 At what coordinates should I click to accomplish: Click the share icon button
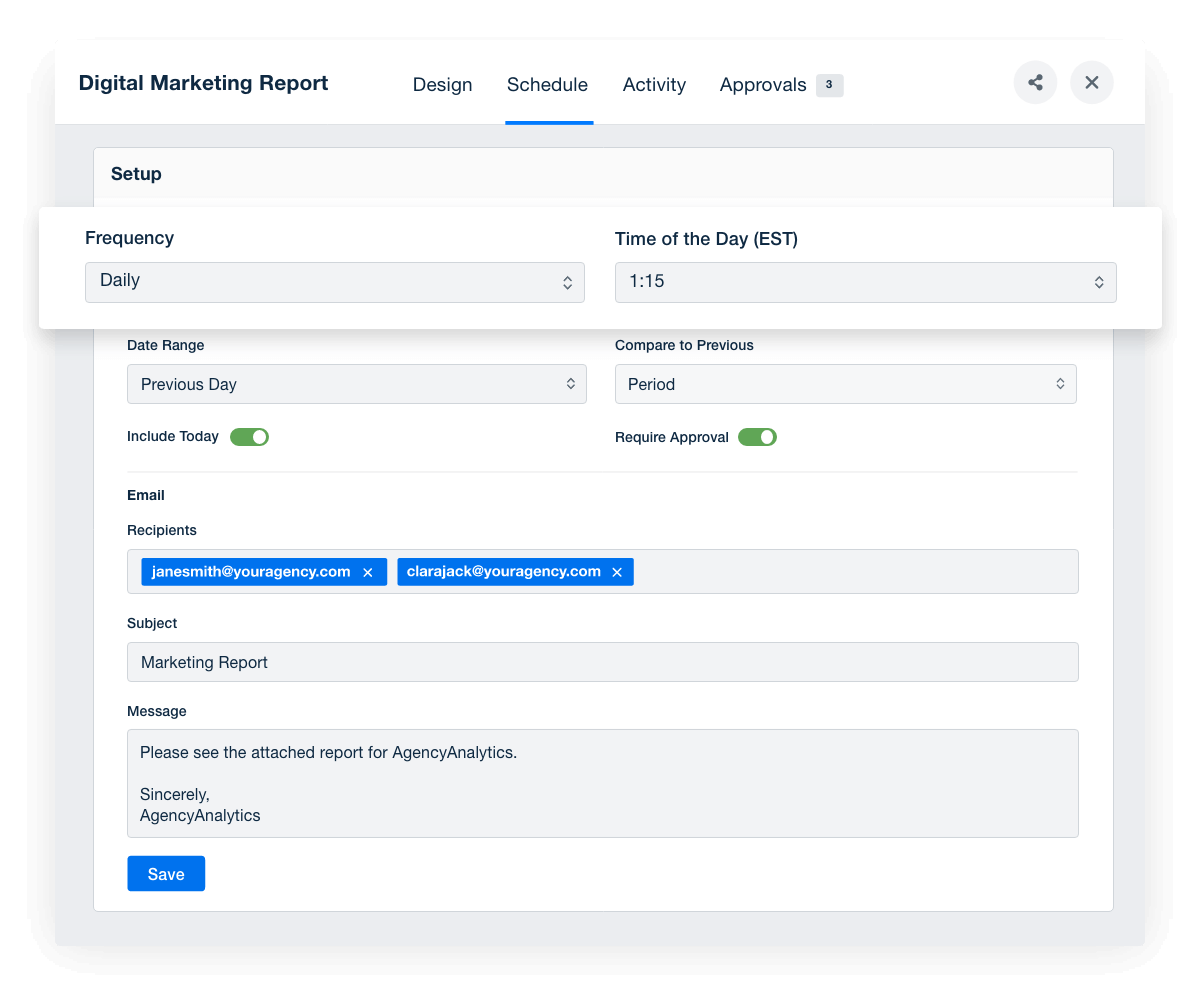coord(1035,83)
